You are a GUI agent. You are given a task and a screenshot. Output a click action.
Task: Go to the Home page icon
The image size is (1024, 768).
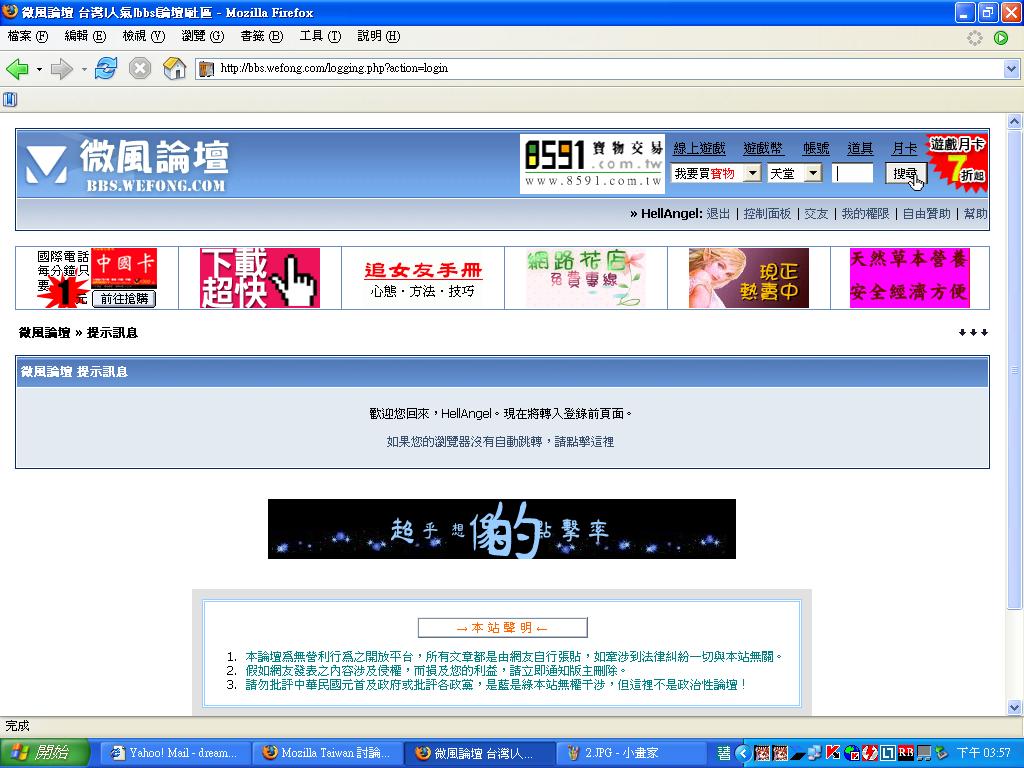pos(174,68)
